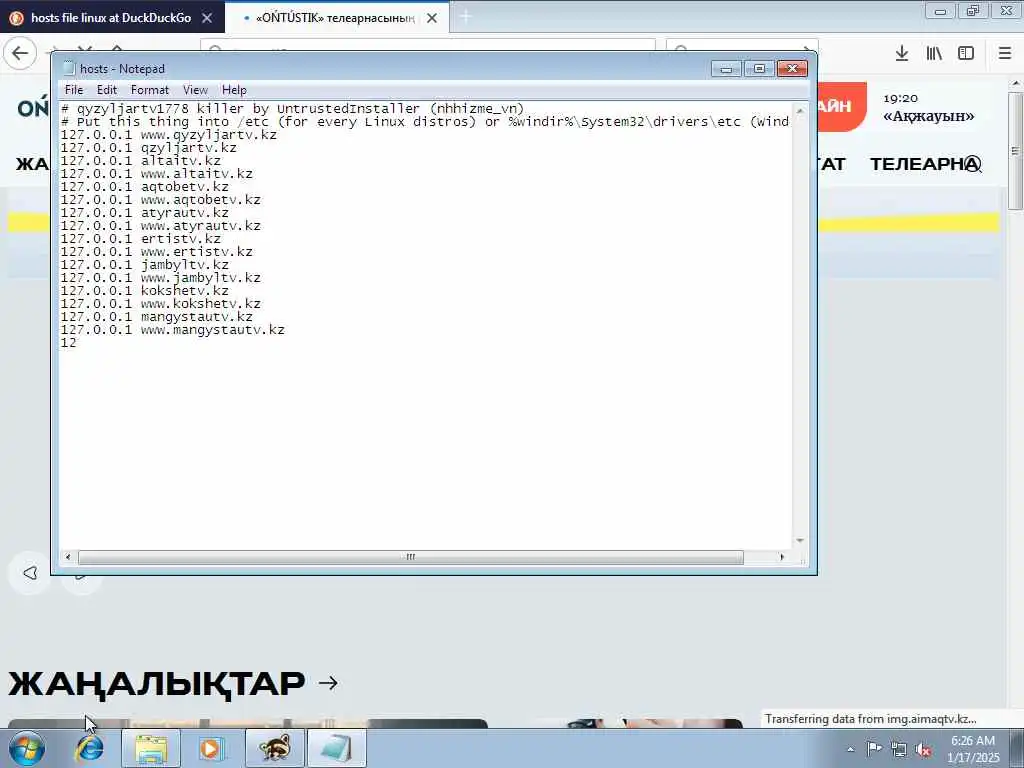Open the ТЕЛЕАРНА navigation item
The height and width of the screenshot is (768, 1024).
tap(925, 164)
